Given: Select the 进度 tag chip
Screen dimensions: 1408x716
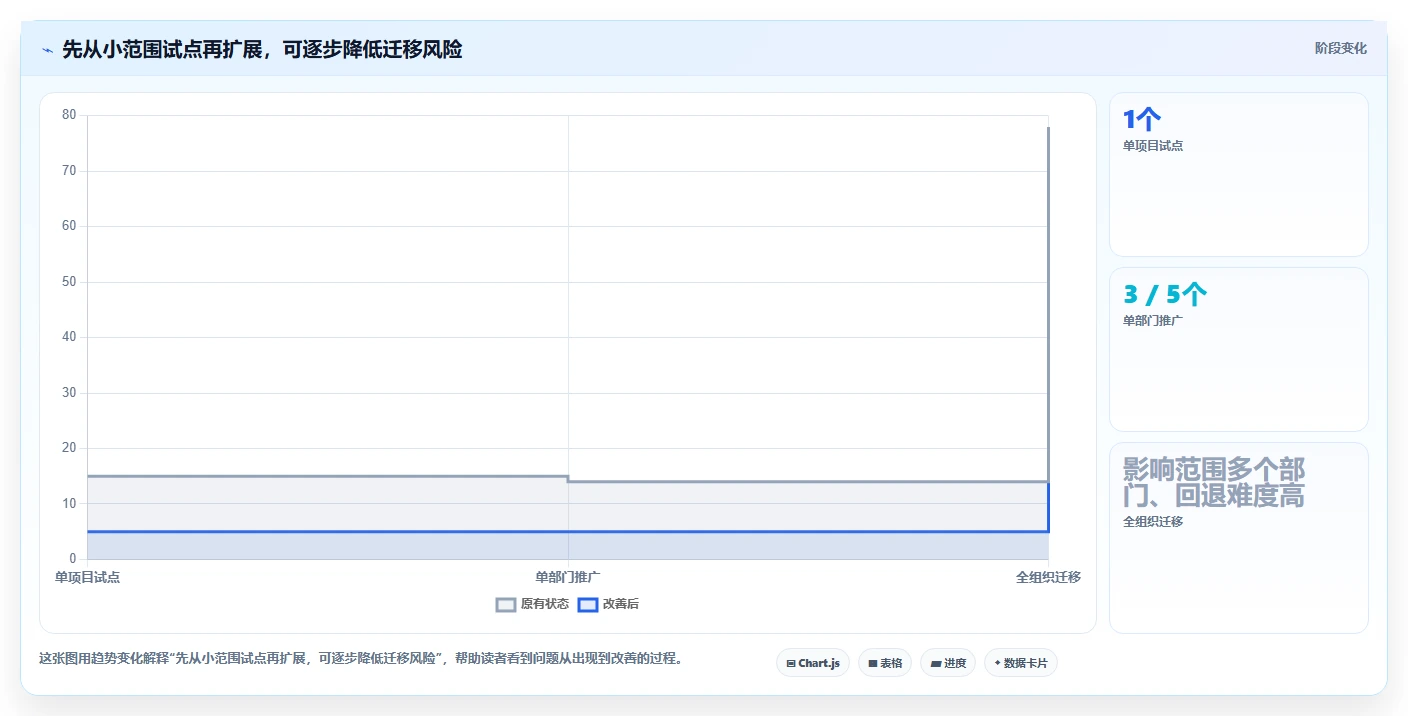Looking at the screenshot, I should point(948,663).
